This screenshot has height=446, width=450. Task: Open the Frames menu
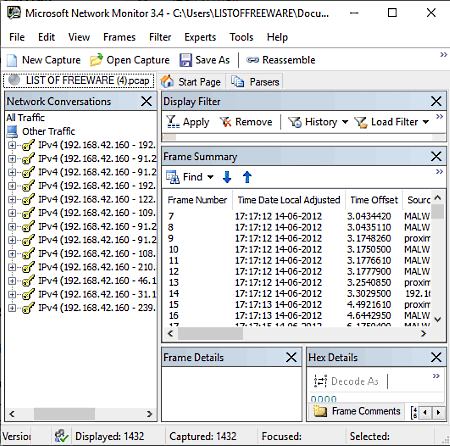tap(119, 37)
